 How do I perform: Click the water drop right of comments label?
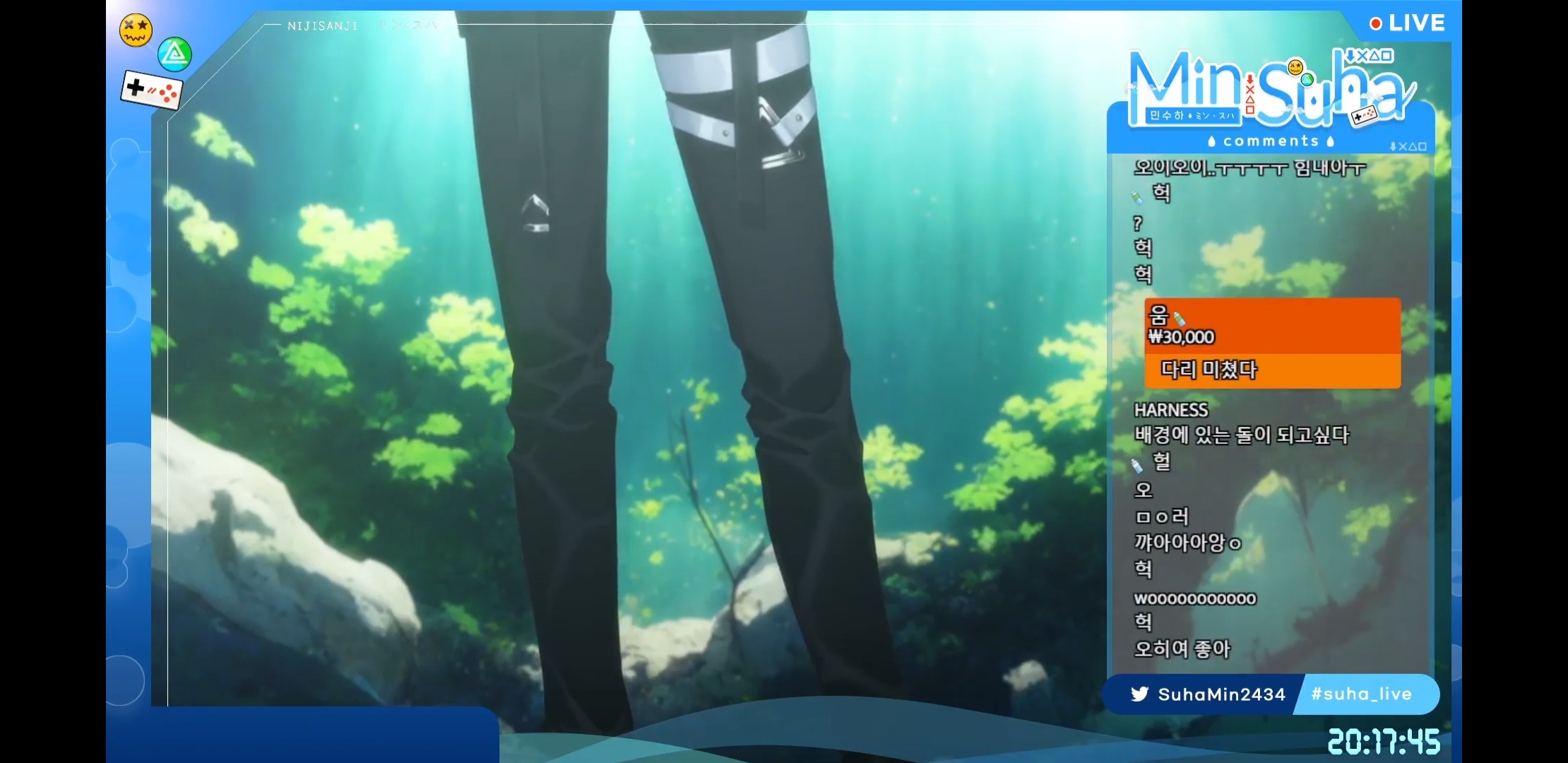click(1330, 141)
